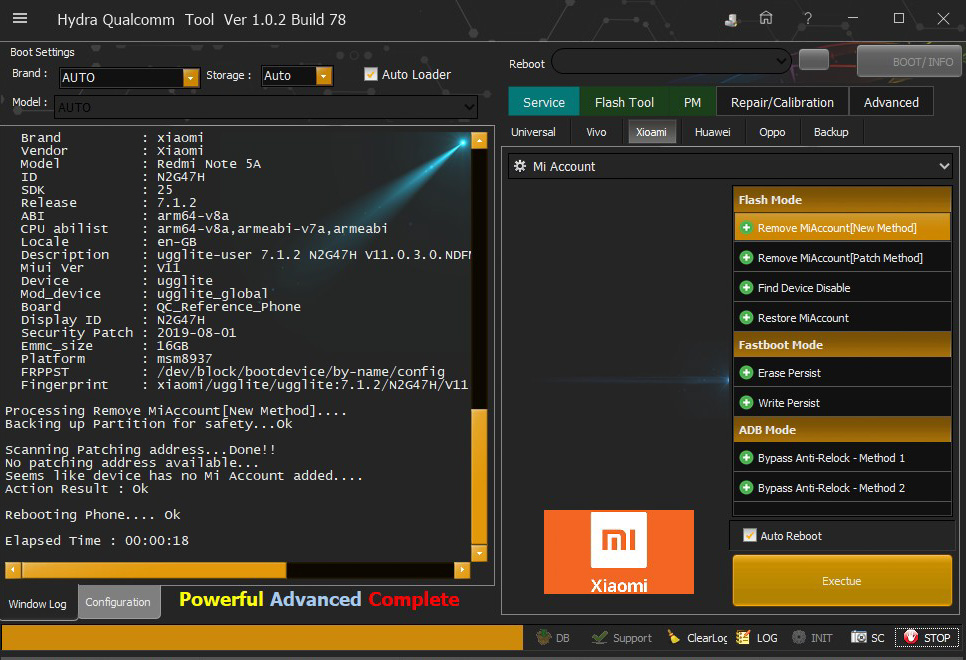966x660 pixels.
Task: Open the Advanced tab
Action: tap(891, 102)
